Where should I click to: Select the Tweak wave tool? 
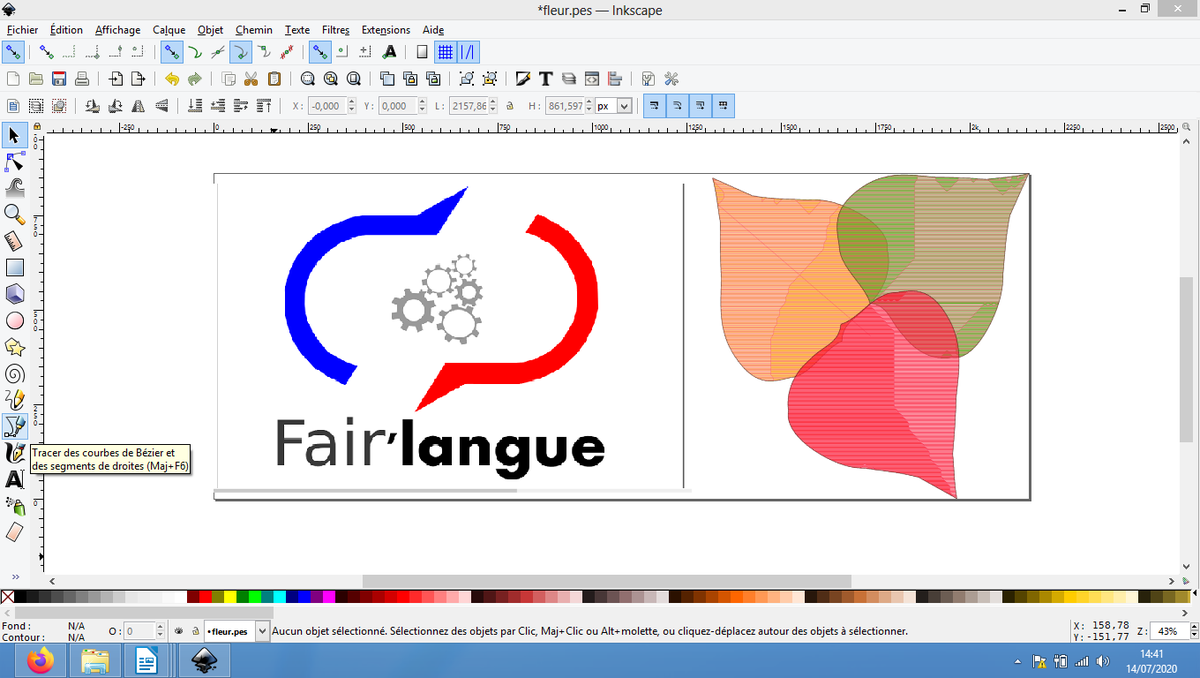[x=14, y=187]
